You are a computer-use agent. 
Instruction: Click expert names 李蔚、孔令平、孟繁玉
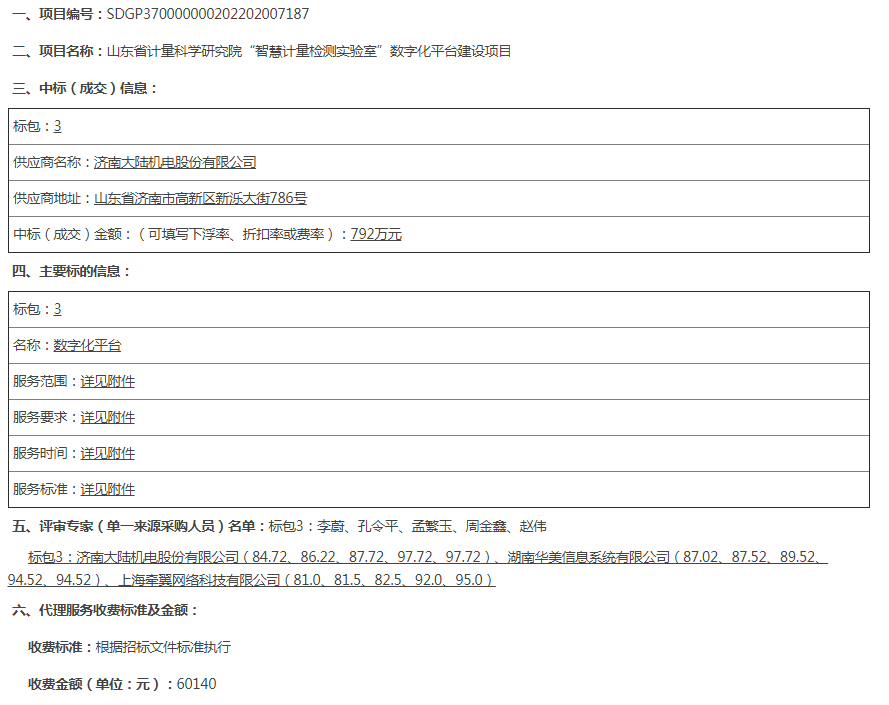(385, 526)
